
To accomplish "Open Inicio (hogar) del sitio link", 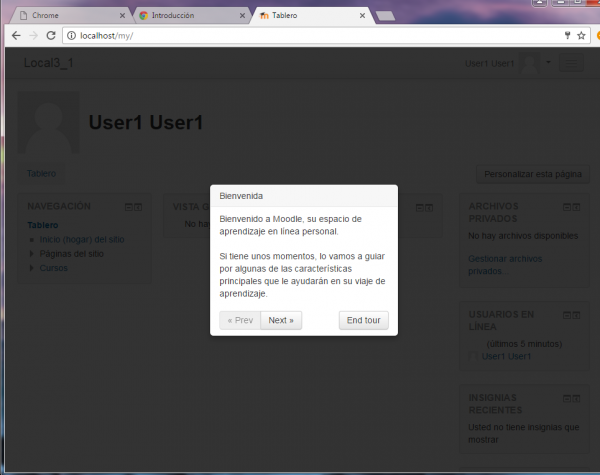I will (82, 239).
